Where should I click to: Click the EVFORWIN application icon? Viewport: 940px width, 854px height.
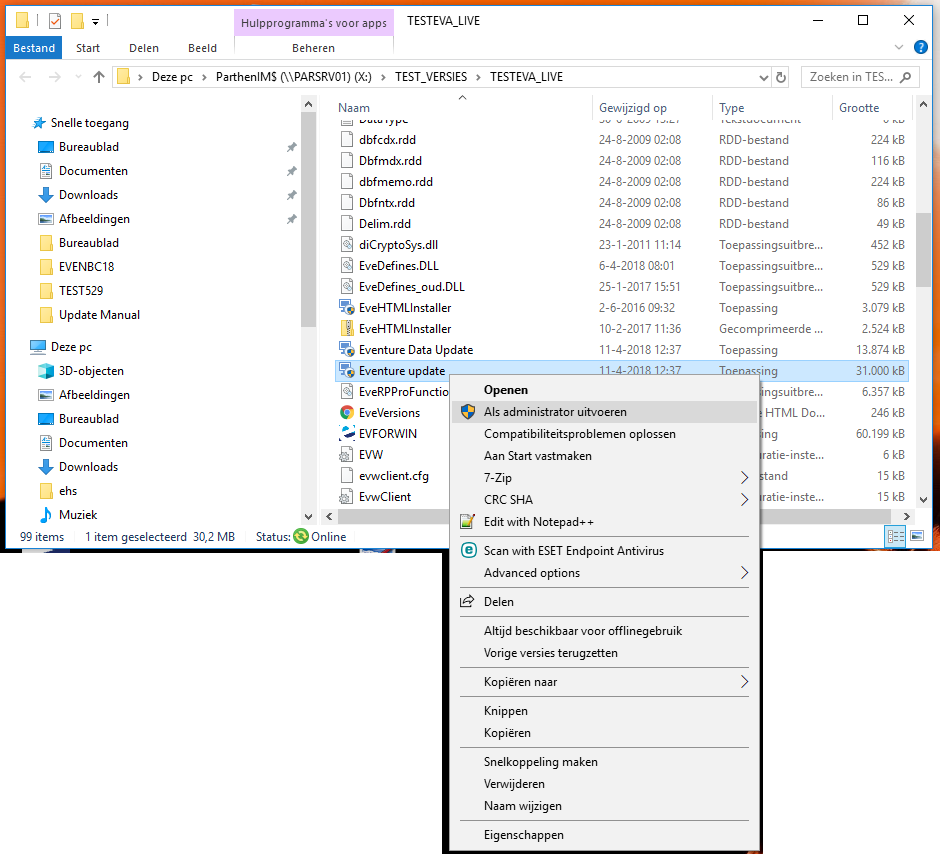(x=347, y=433)
